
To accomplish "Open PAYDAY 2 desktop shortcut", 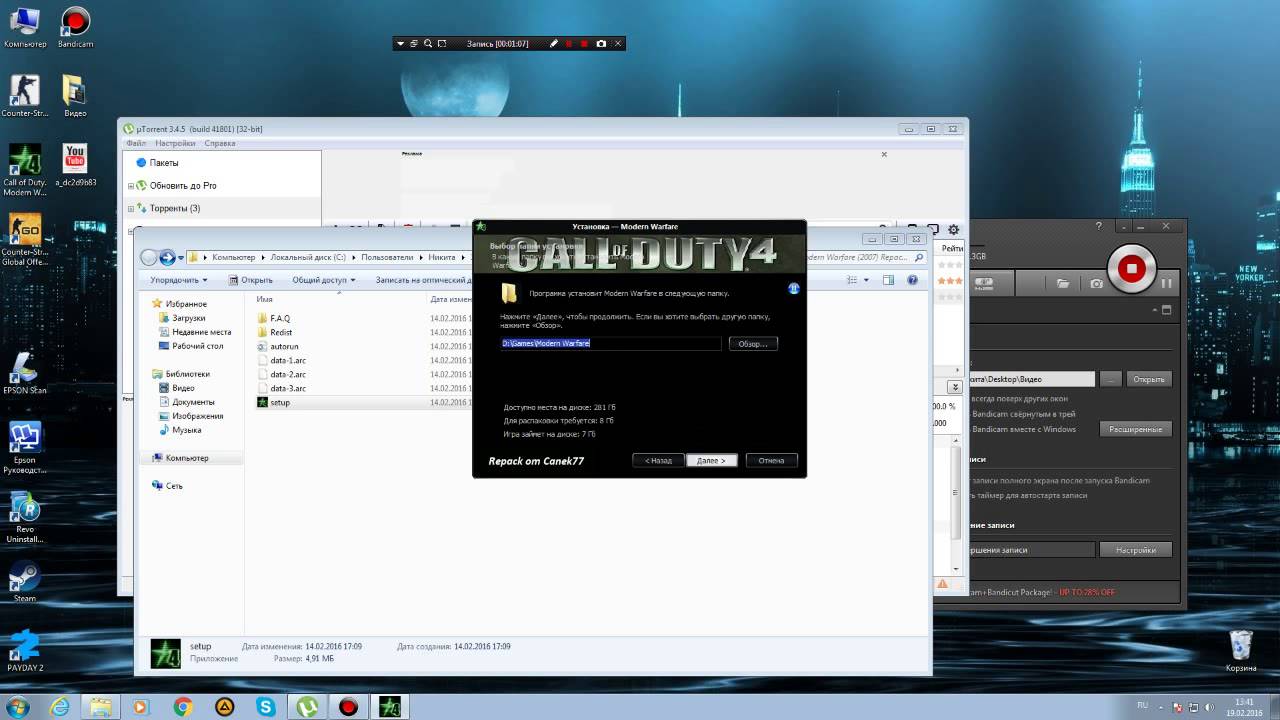I will [25, 651].
